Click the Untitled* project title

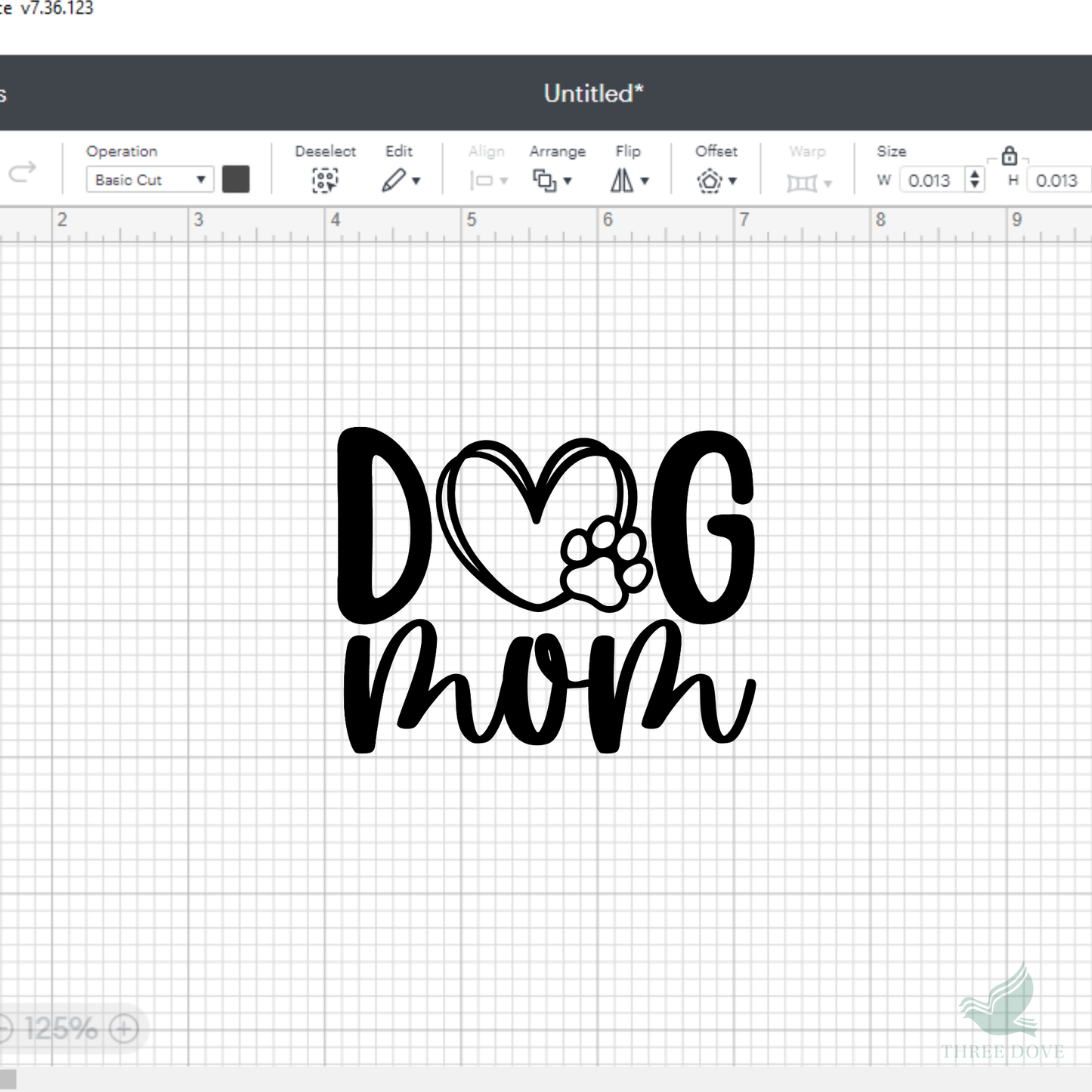point(594,94)
